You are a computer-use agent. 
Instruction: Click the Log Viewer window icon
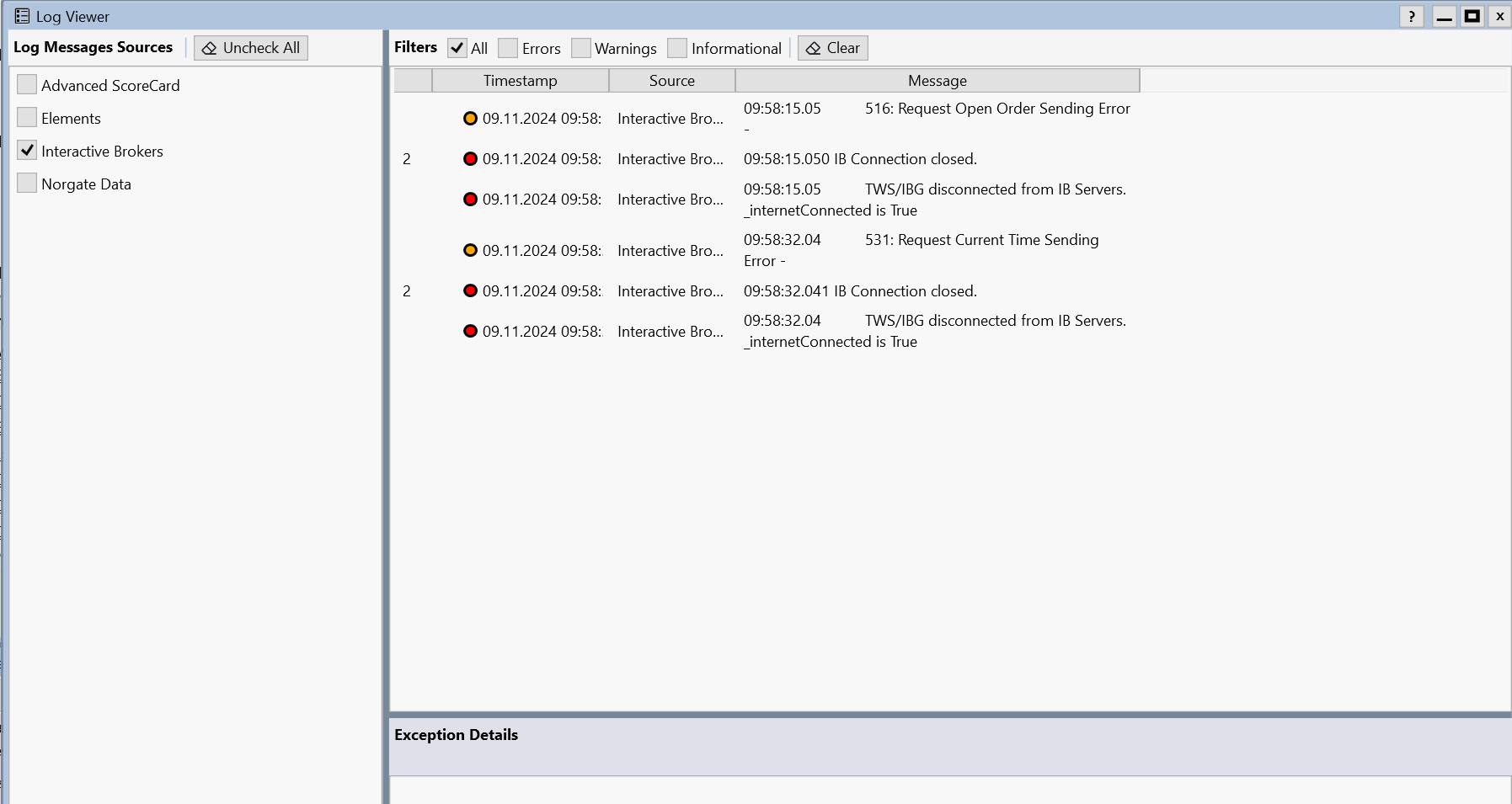click(22, 16)
